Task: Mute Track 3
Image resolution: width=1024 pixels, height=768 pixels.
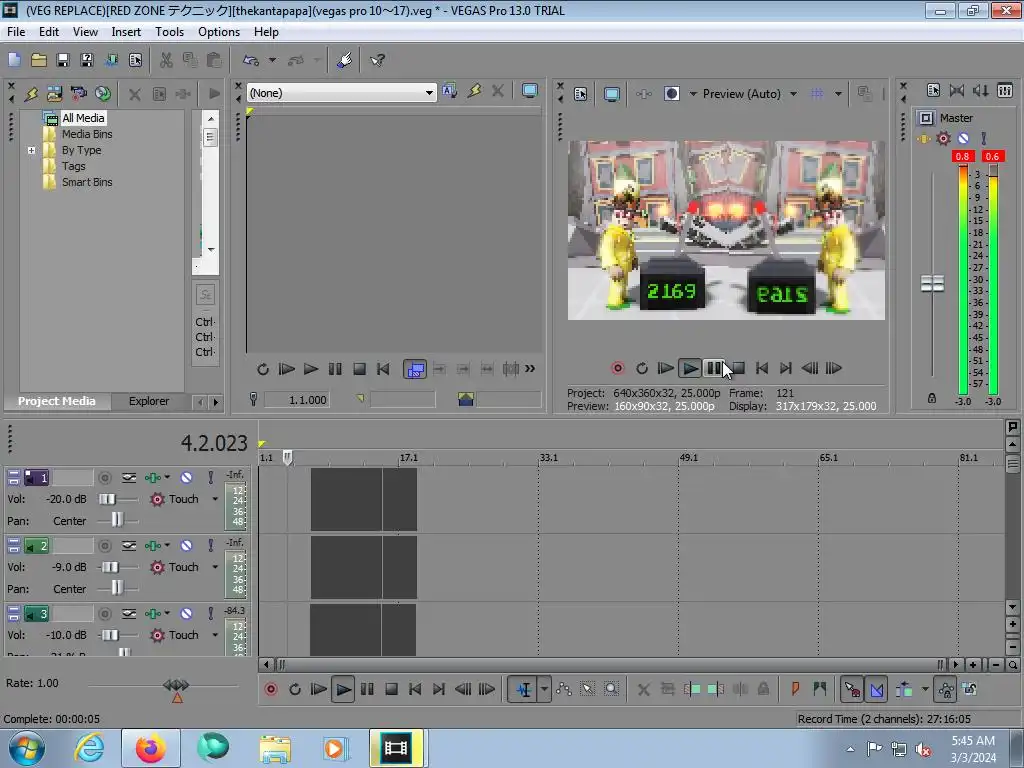Action: point(186,614)
